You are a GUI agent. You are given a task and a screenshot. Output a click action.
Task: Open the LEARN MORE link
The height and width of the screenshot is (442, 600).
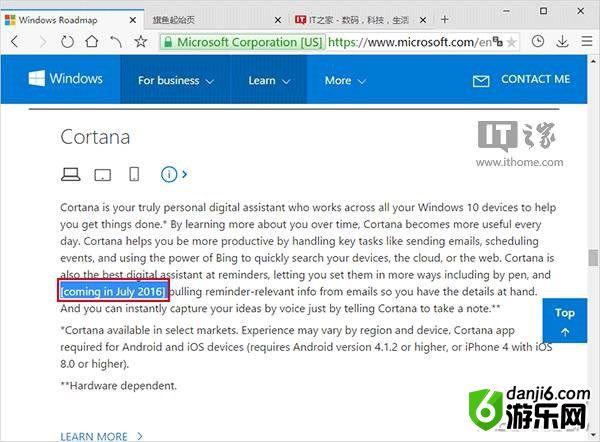click(101, 436)
